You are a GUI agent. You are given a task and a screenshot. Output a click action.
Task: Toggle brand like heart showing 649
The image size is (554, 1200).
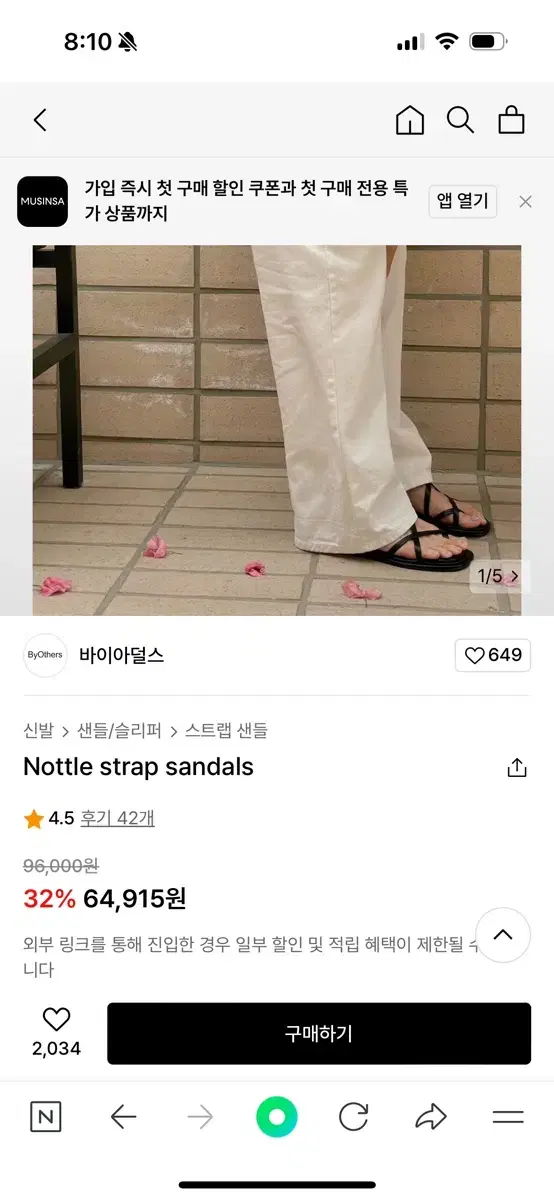point(493,655)
